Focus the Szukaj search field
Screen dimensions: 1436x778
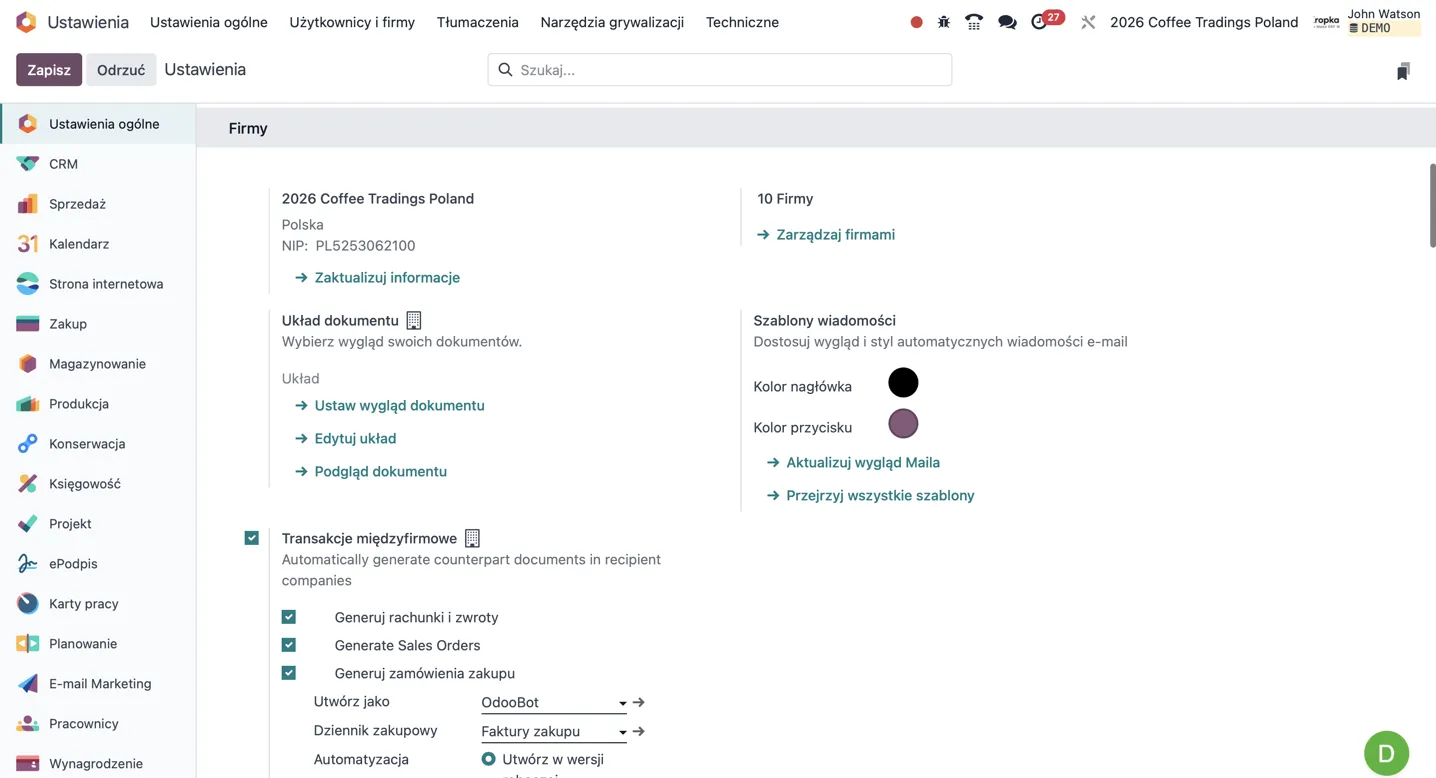pos(720,70)
